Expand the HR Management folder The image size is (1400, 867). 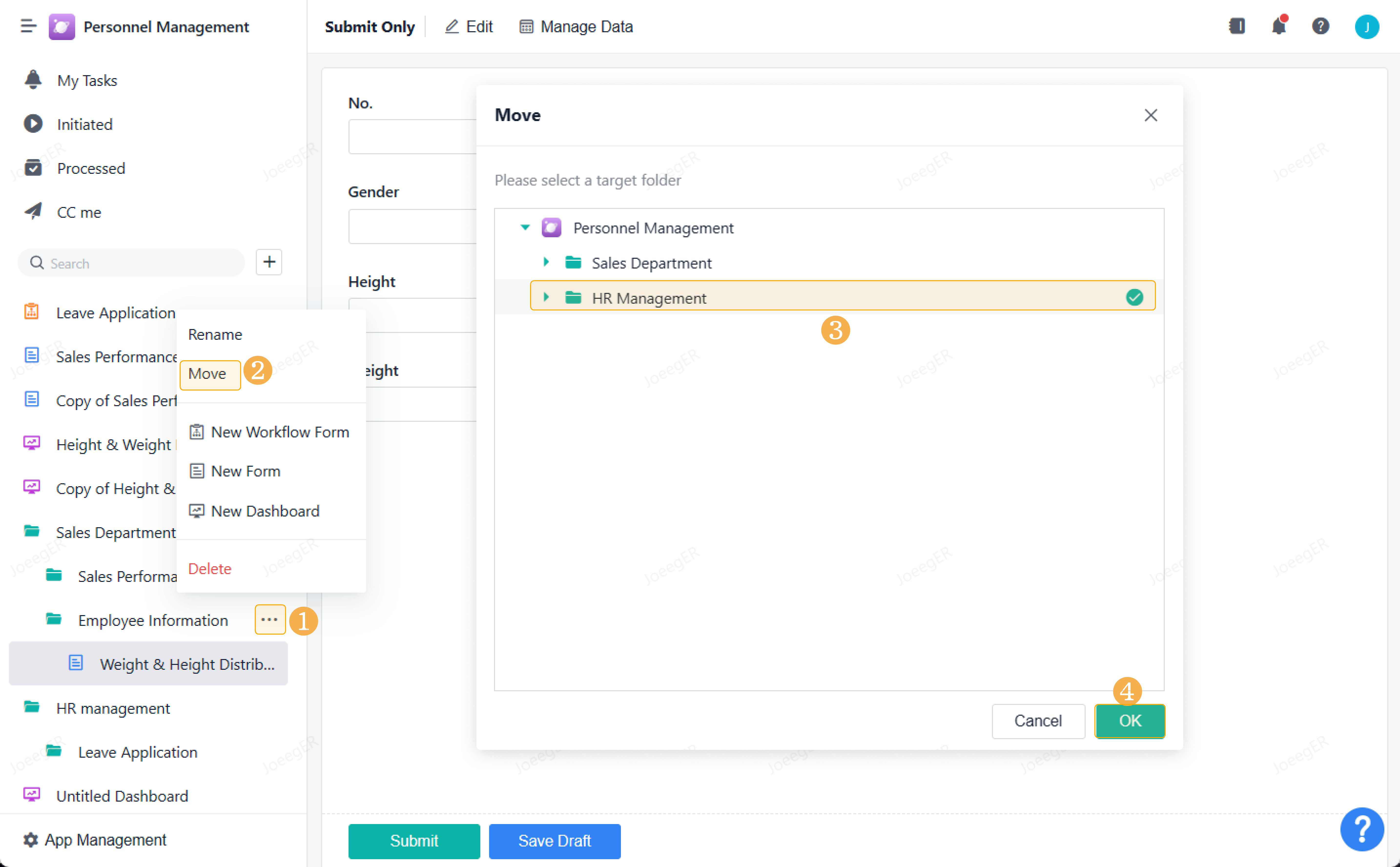(546, 297)
